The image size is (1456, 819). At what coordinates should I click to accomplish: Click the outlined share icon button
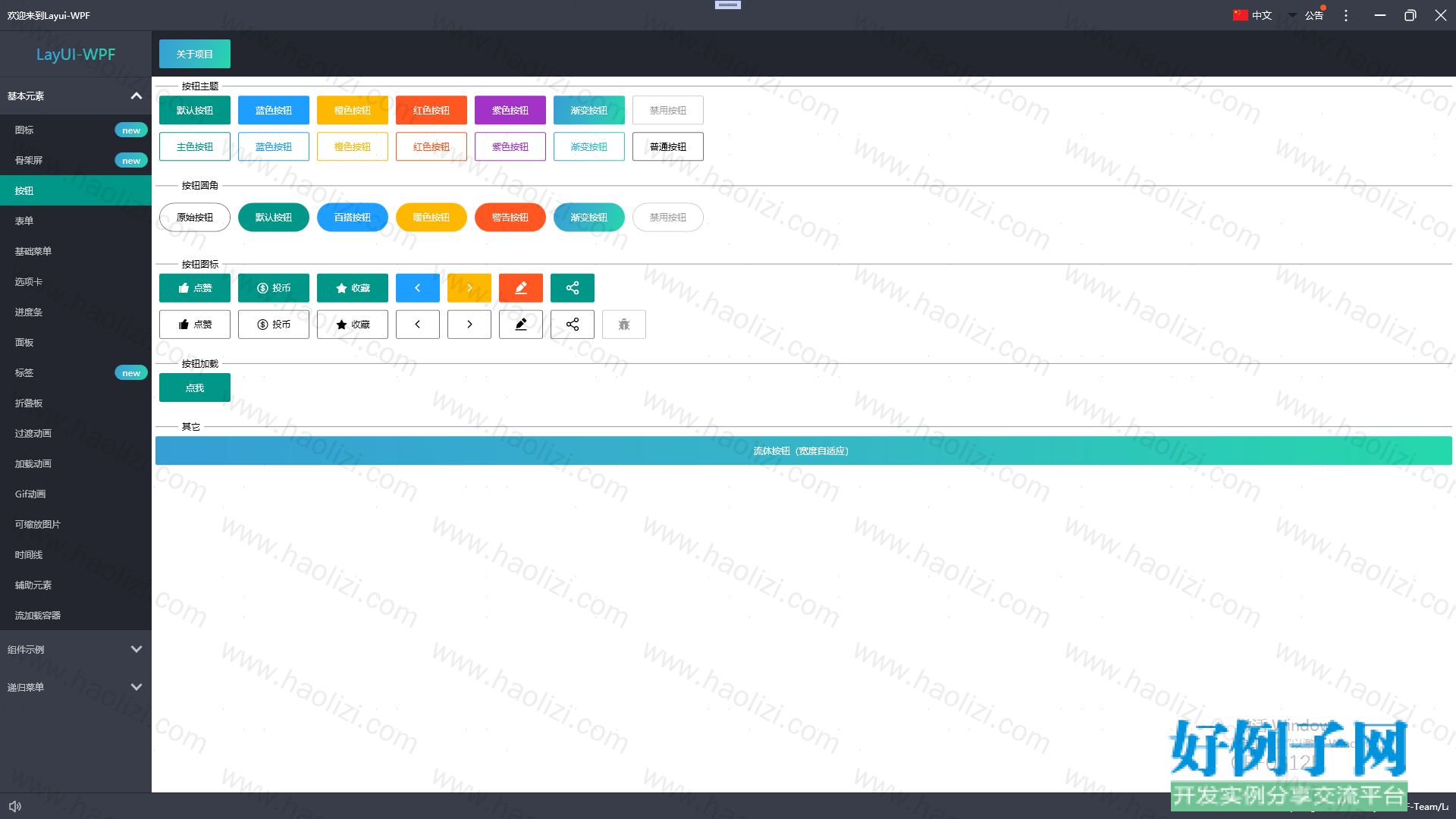(573, 325)
